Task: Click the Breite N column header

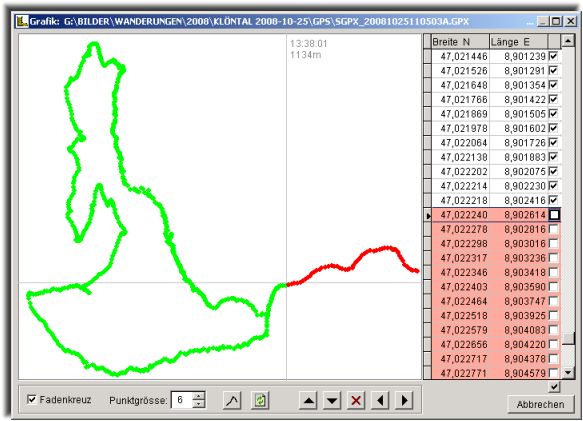Action: tap(460, 42)
